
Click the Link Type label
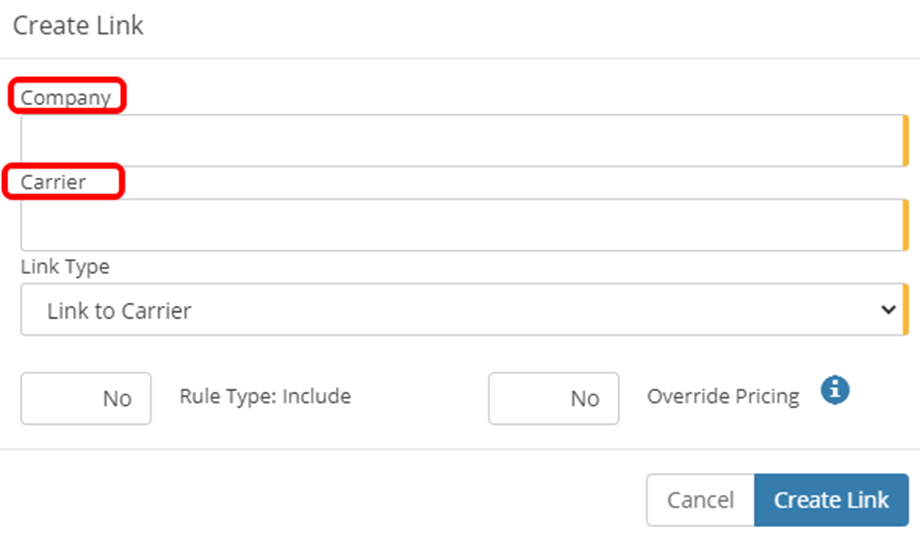coord(65,267)
